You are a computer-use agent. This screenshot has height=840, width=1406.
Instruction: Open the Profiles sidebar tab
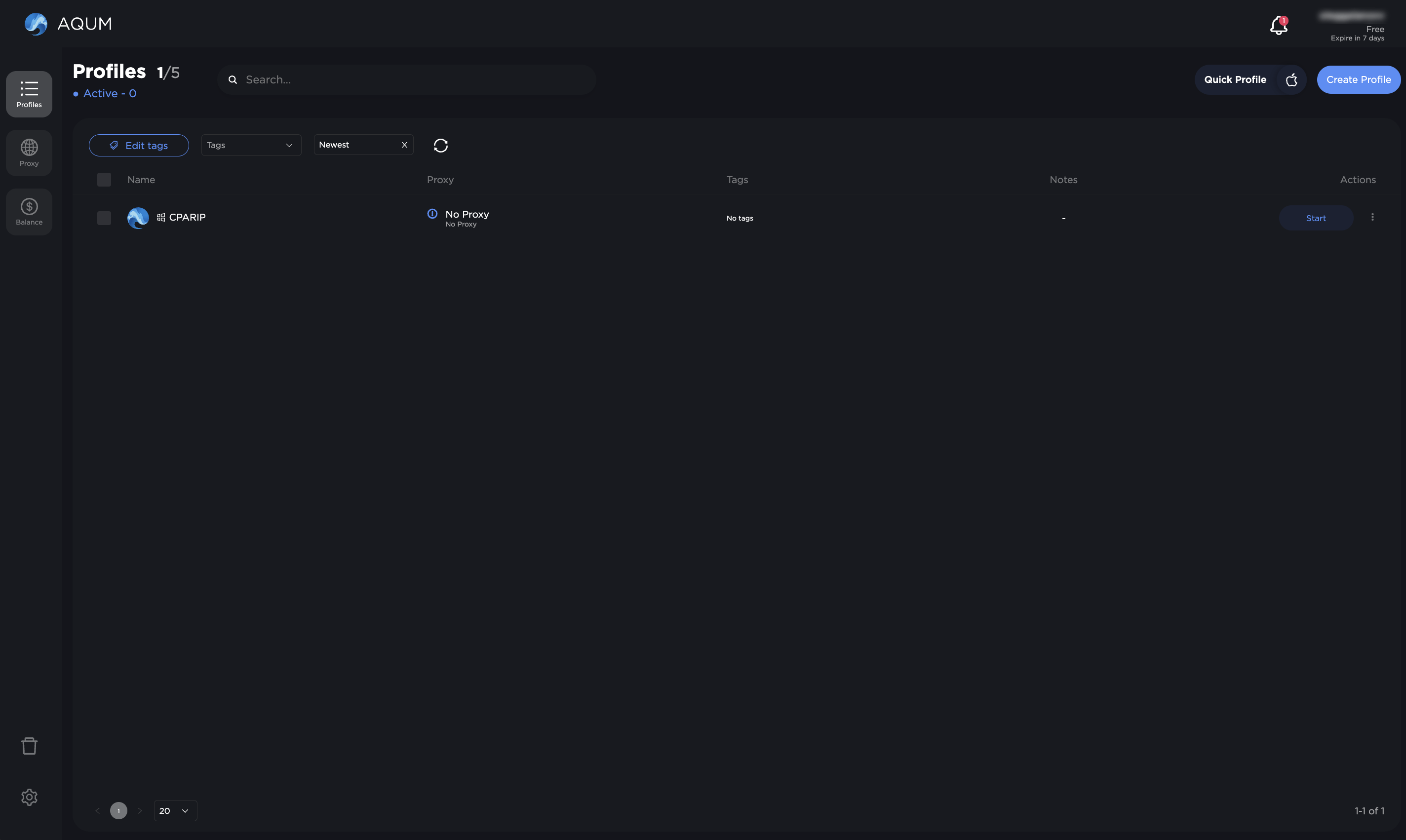pyautogui.click(x=29, y=94)
